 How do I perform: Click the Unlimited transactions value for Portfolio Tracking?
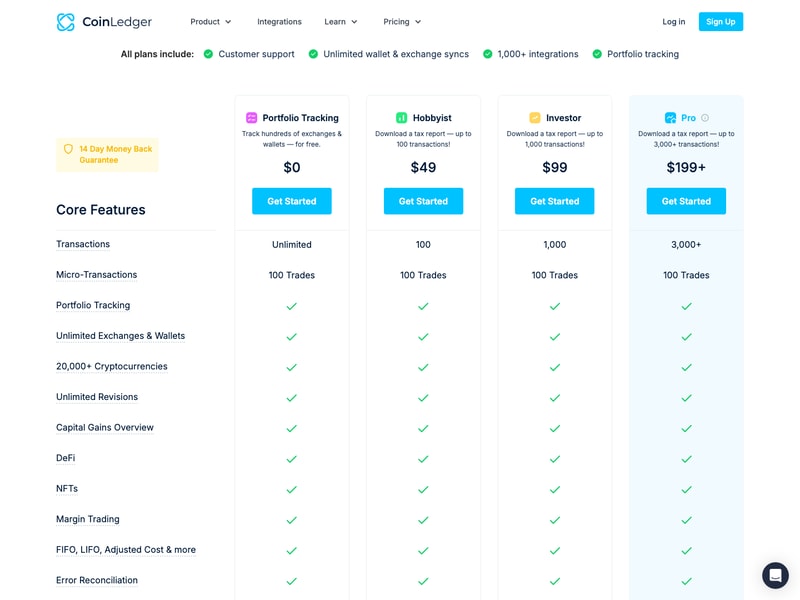point(291,244)
